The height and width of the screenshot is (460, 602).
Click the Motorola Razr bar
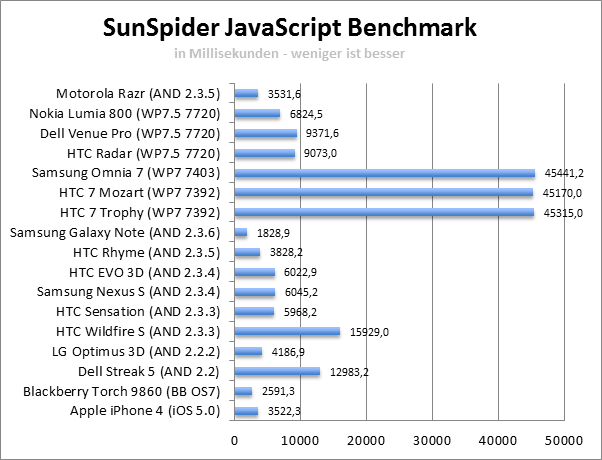[x=246, y=93]
